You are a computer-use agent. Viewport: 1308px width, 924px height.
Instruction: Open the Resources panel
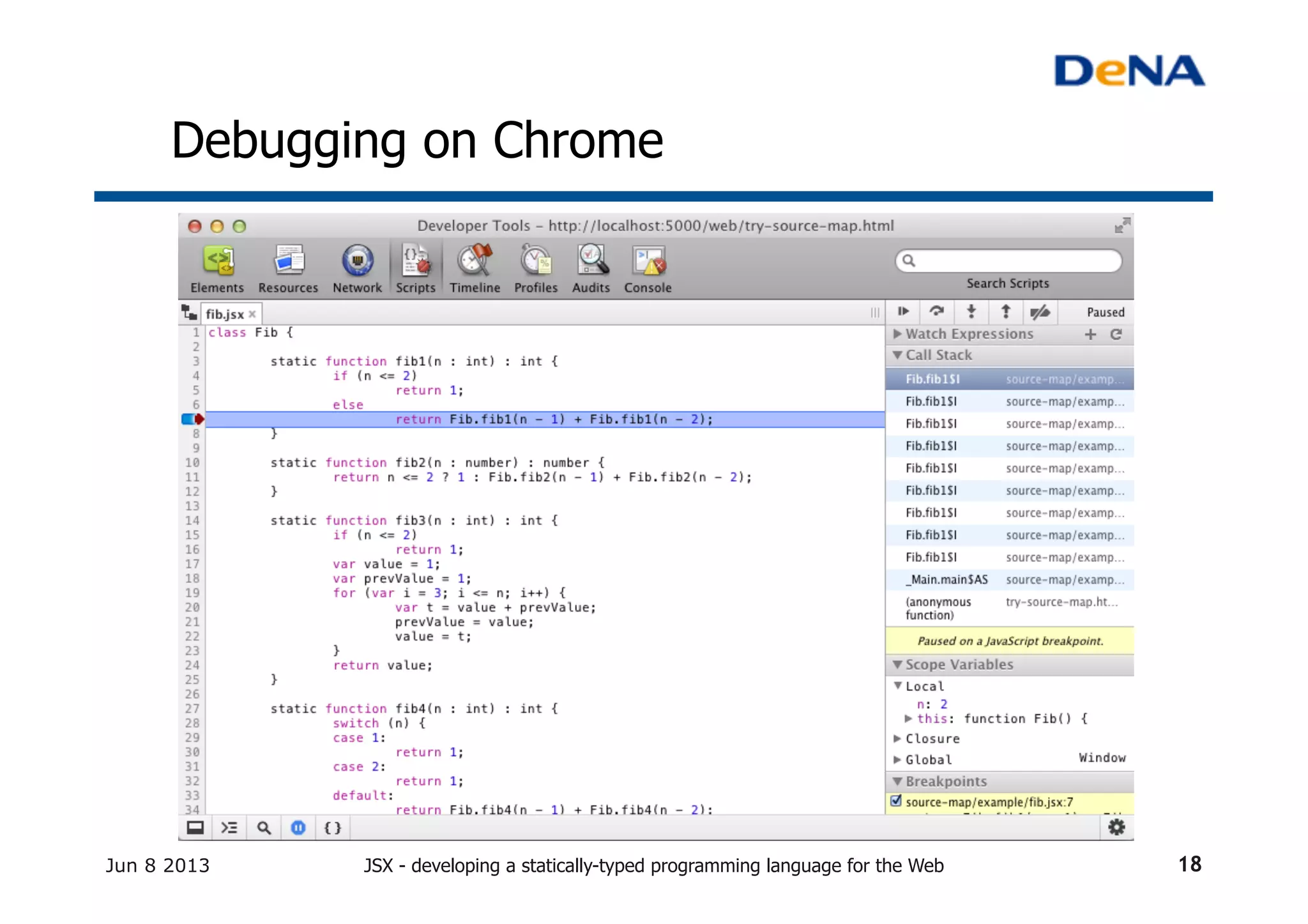[x=288, y=269]
